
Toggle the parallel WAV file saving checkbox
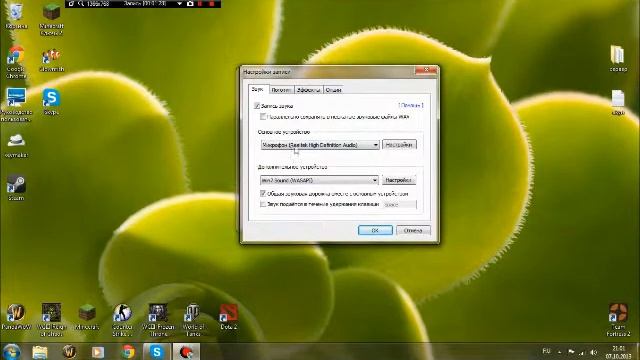pos(263,117)
